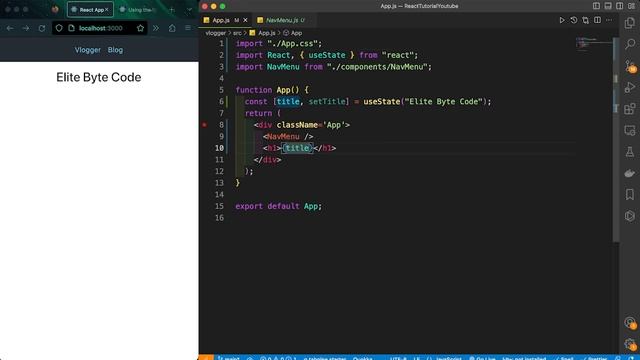Image resolution: width=640 pixels, height=360 pixels.
Task: Open the Testing flask panel
Action: [630, 152]
